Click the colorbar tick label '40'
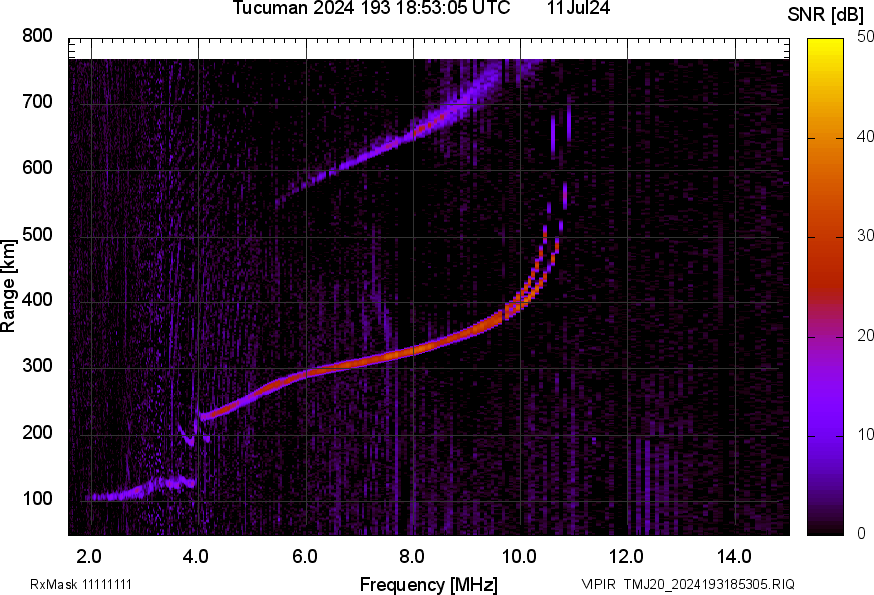874x595 pixels. pos(865,136)
